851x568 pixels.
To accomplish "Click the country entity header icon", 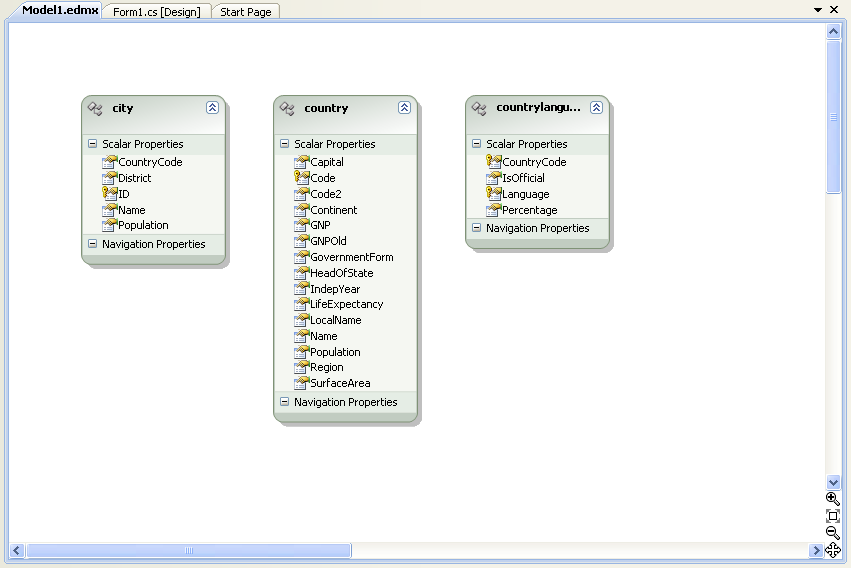I will [x=287, y=108].
